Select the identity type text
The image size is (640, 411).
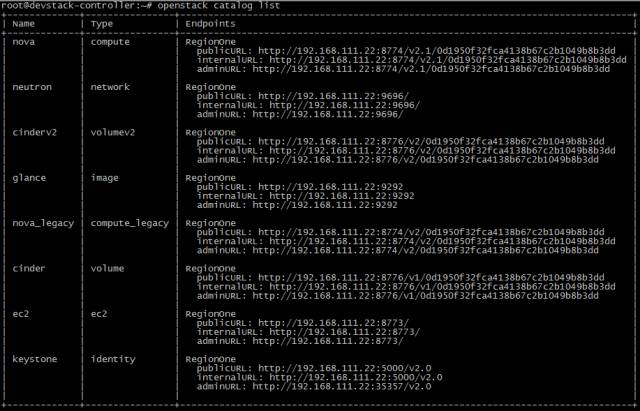[113, 359]
